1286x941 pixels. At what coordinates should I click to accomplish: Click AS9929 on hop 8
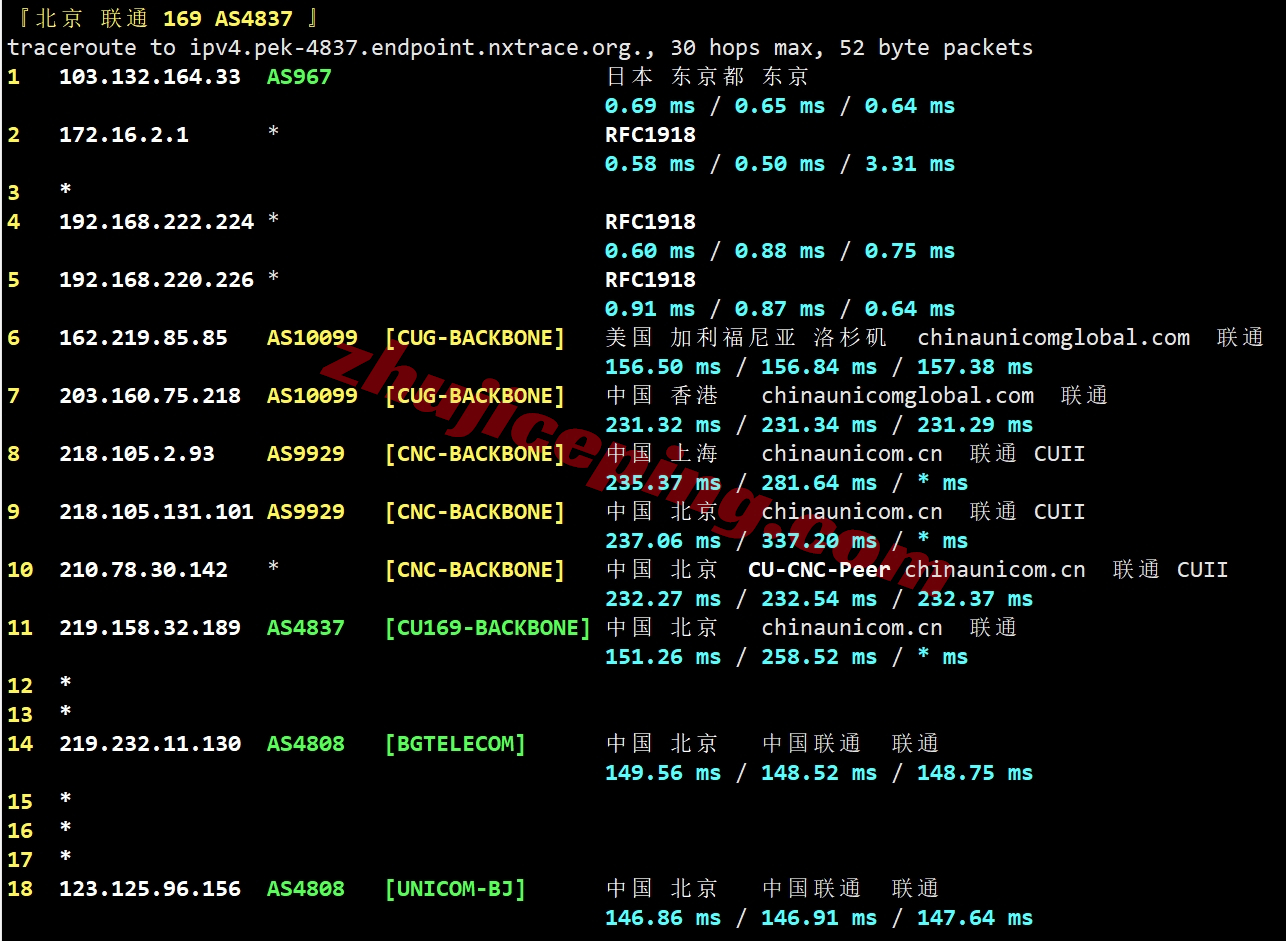(306, 453)
